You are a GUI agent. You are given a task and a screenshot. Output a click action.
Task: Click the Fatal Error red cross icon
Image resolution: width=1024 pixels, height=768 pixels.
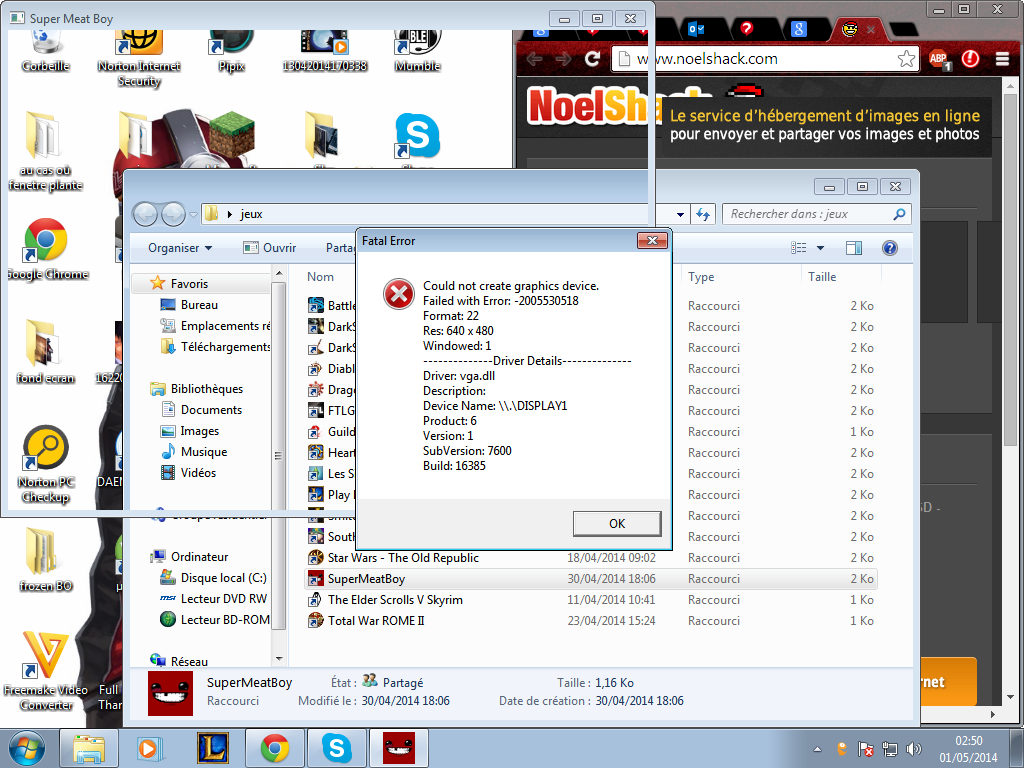point(398,294)
